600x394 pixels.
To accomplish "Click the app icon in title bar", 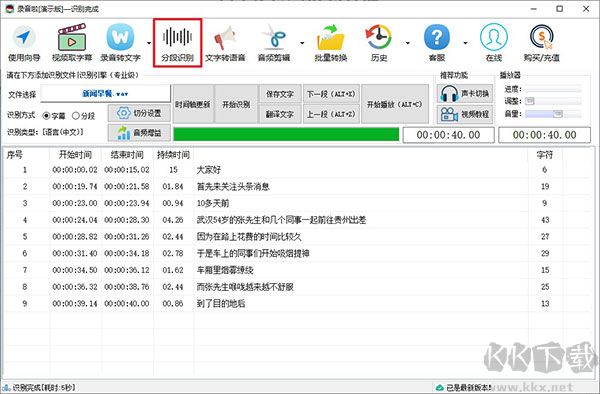I will (10, 8).
